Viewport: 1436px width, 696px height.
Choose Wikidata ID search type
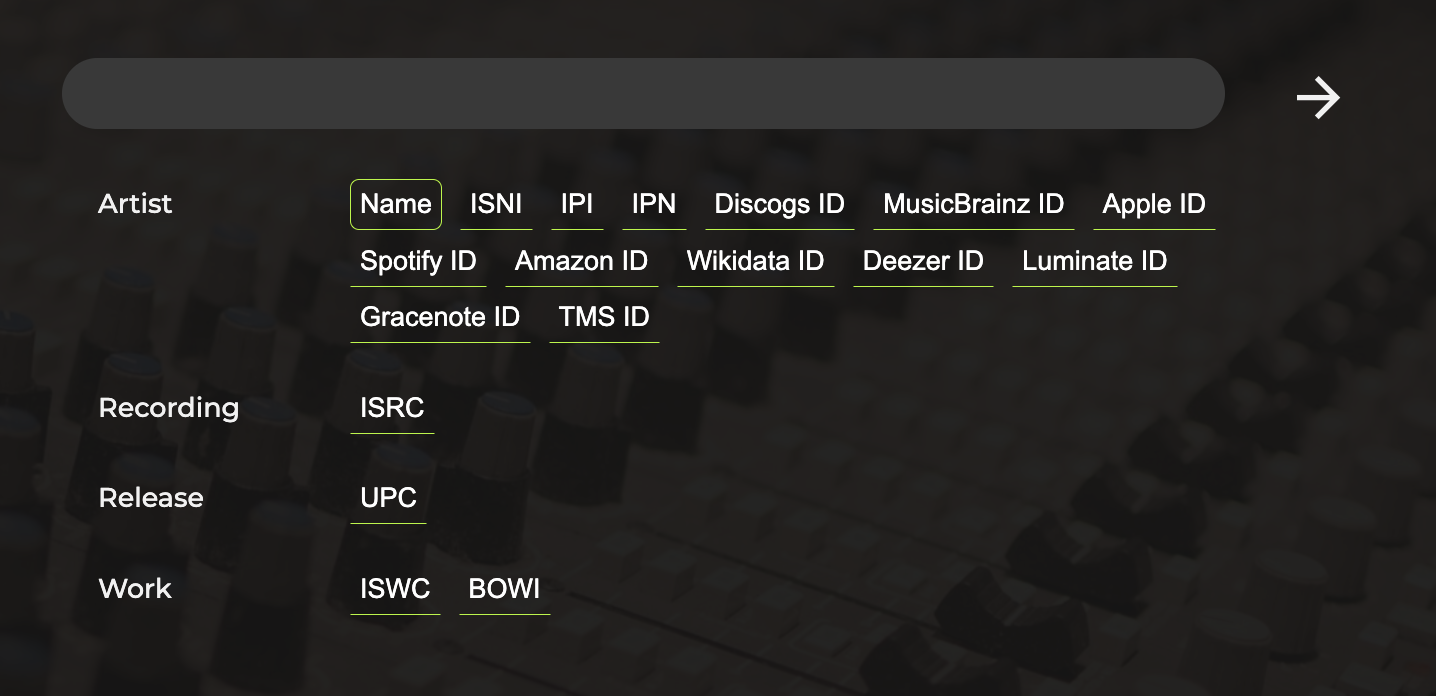point(755,261)
